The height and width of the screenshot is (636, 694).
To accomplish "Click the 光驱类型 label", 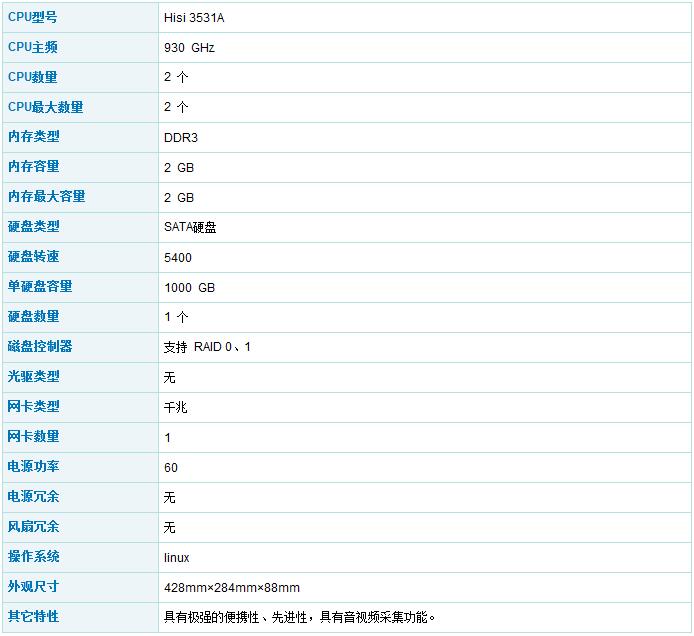I will click(34, 377).
